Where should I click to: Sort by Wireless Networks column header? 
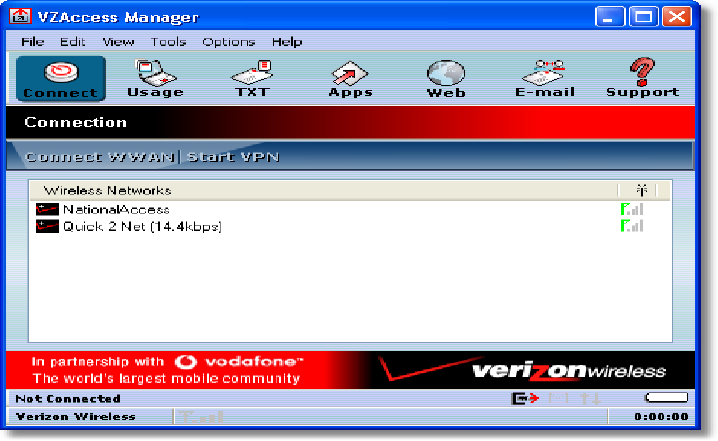pos(323,190)
